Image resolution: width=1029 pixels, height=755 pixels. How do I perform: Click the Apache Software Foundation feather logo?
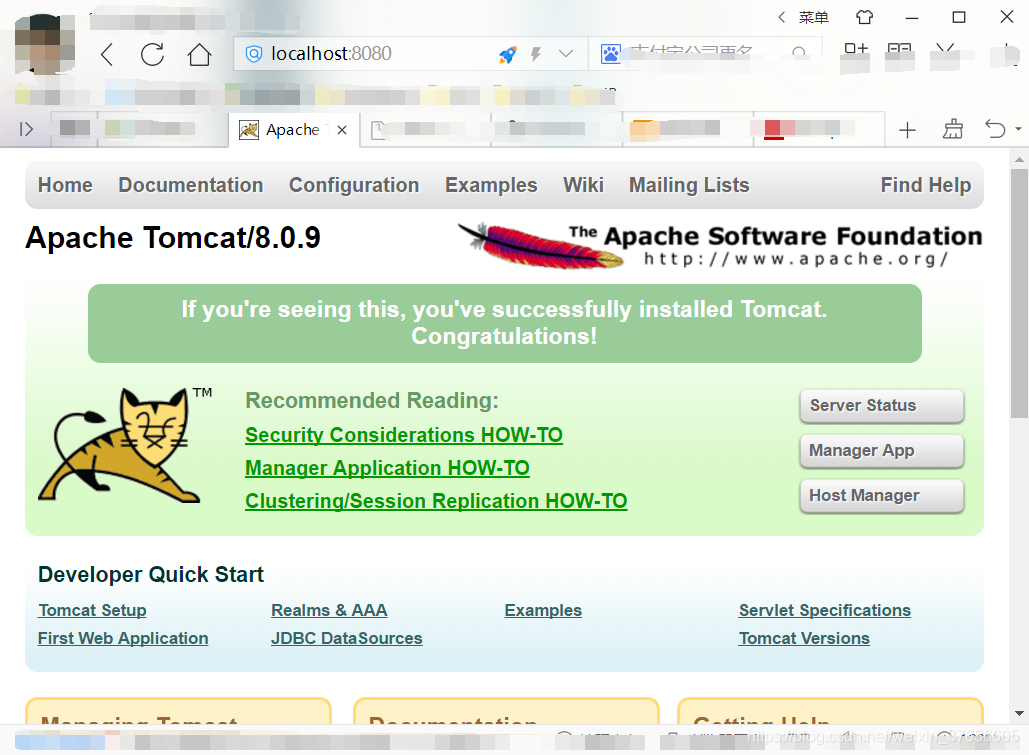[719, 245]
